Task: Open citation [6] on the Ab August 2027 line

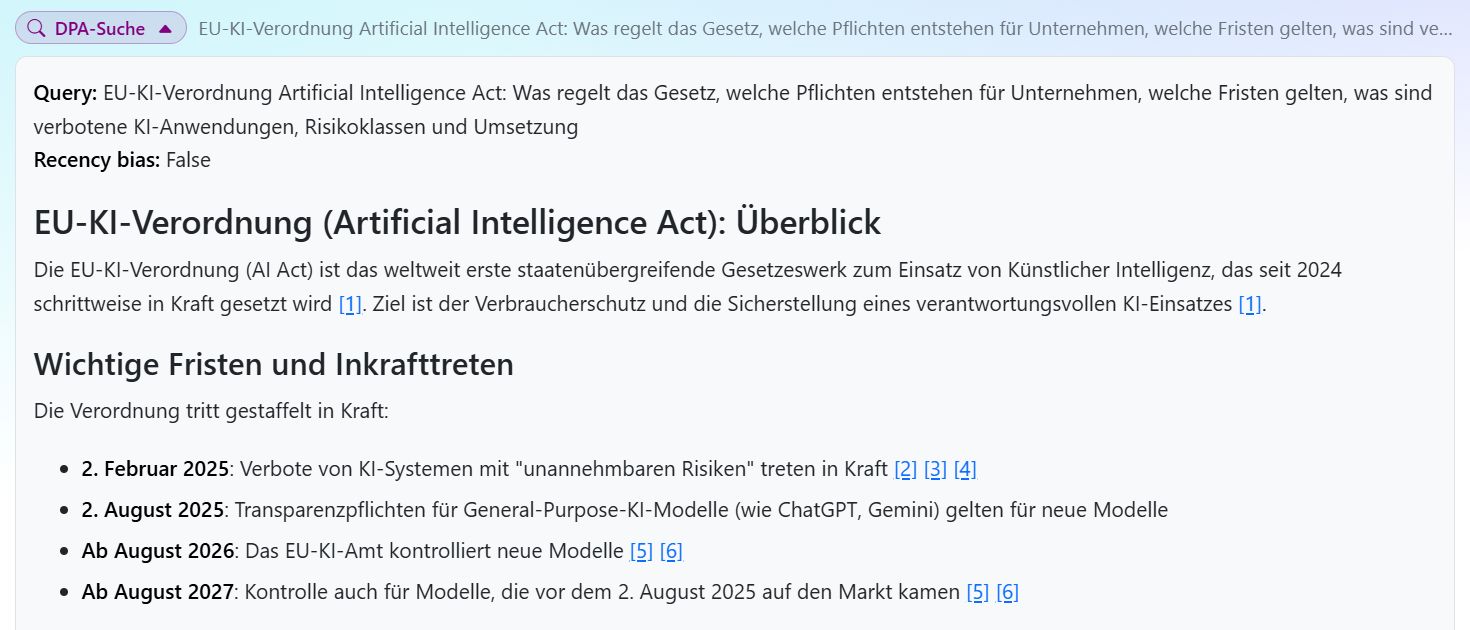Action: pos(1007,592)
